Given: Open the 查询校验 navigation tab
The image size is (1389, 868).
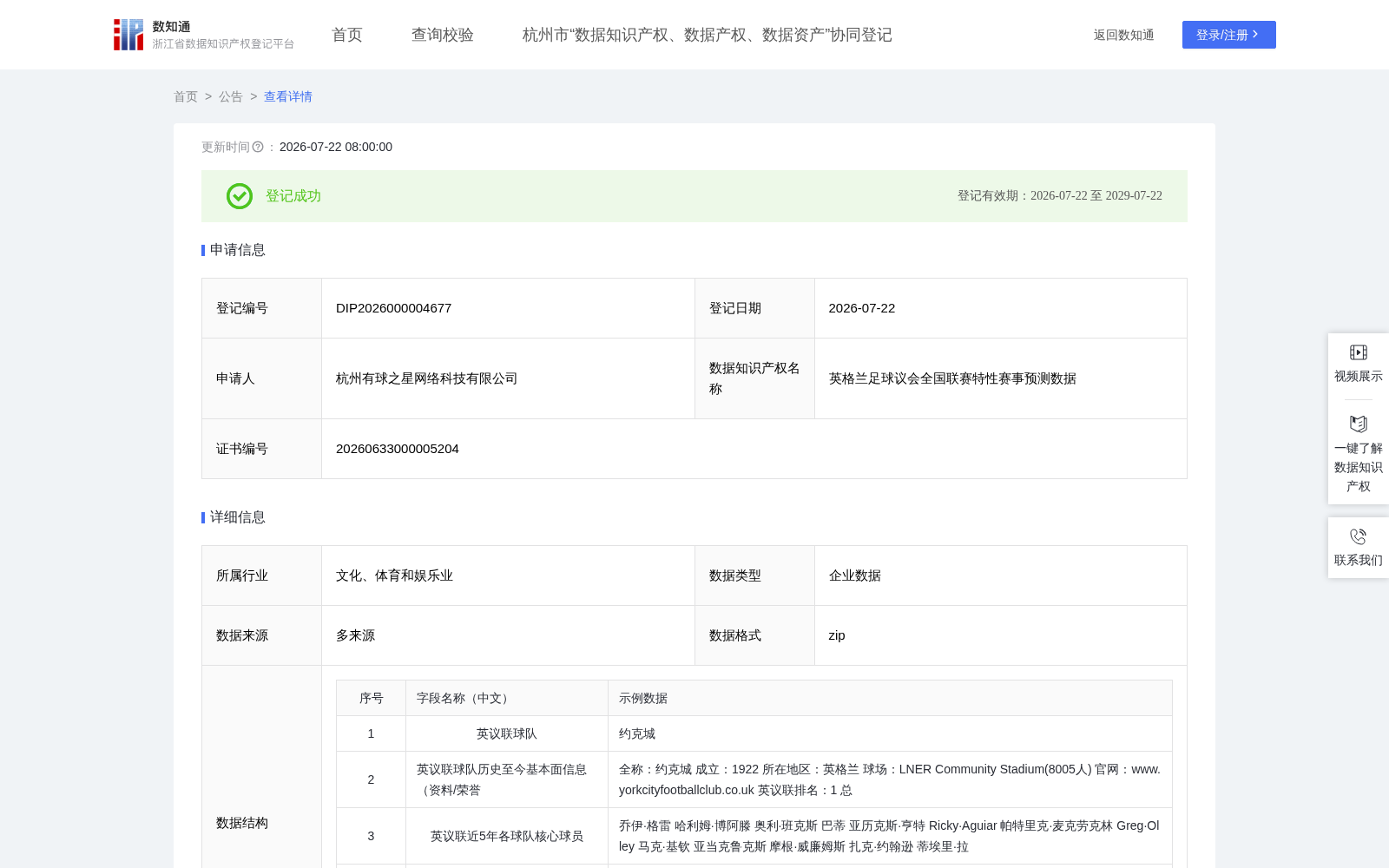Looking at the screenshot, I should [443, 35].
